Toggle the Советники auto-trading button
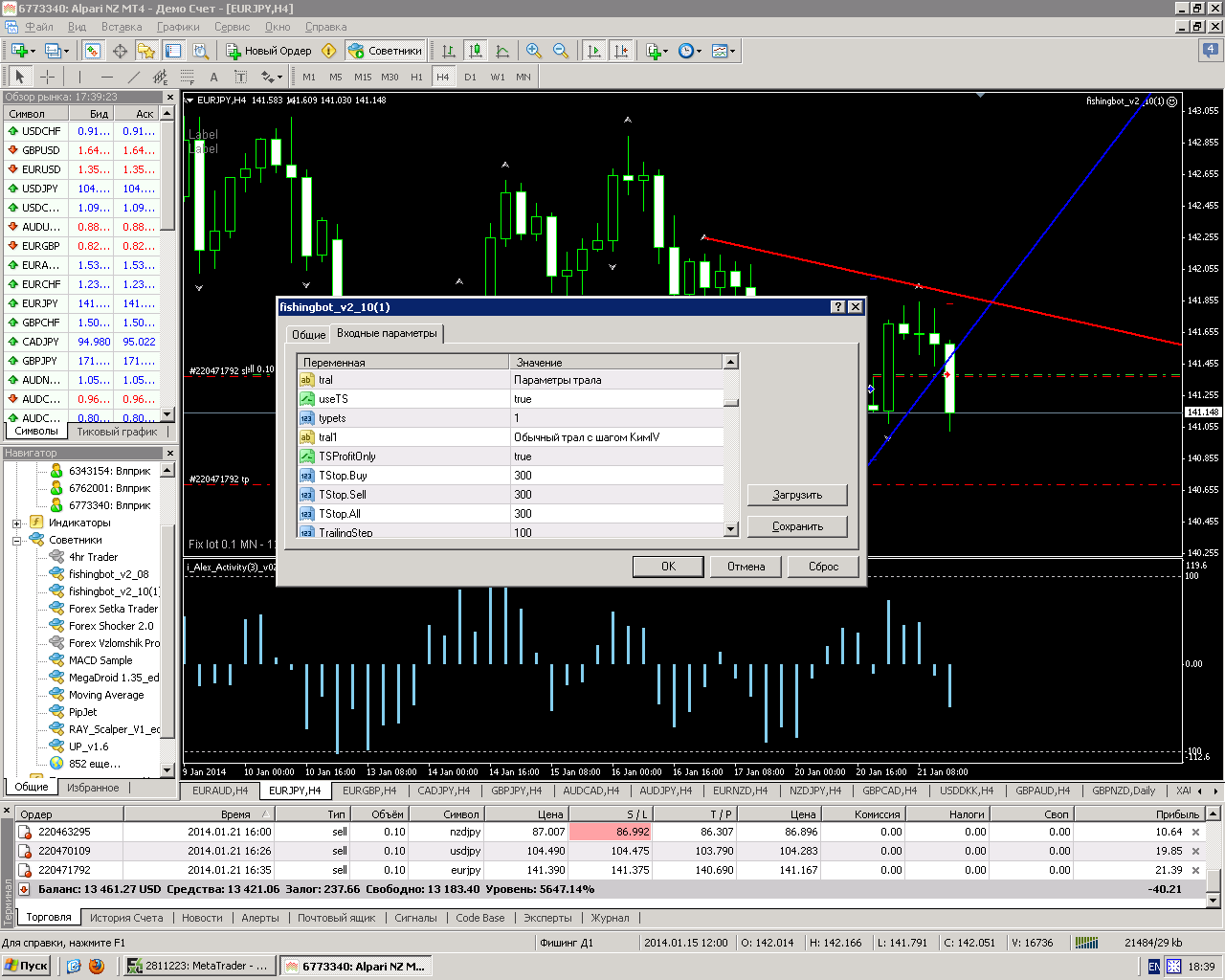This screenshot has height=980, width=1225. point(385,51)
